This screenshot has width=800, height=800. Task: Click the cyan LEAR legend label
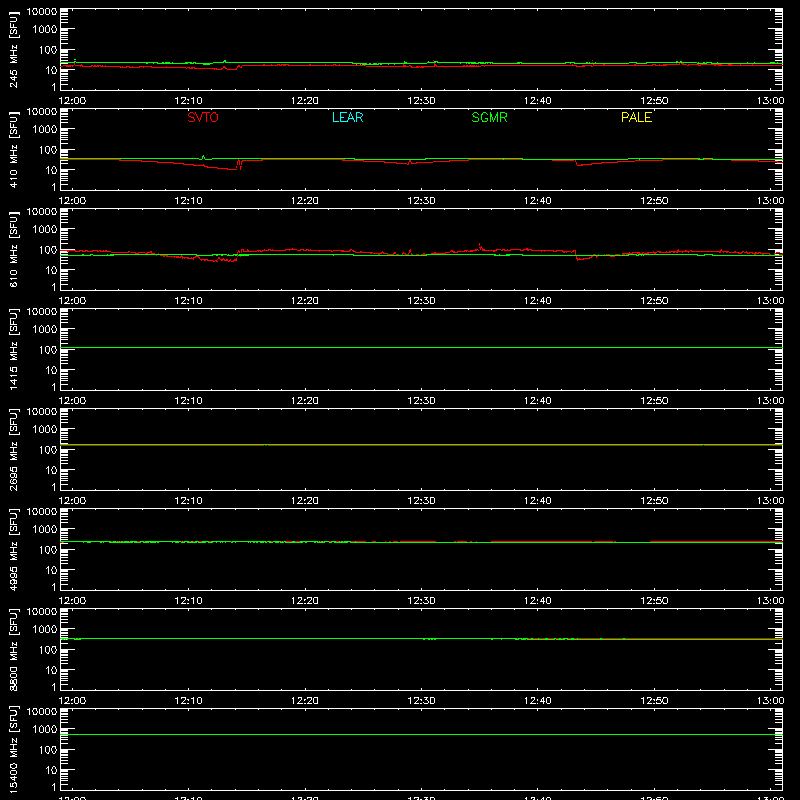click(347, 117)
